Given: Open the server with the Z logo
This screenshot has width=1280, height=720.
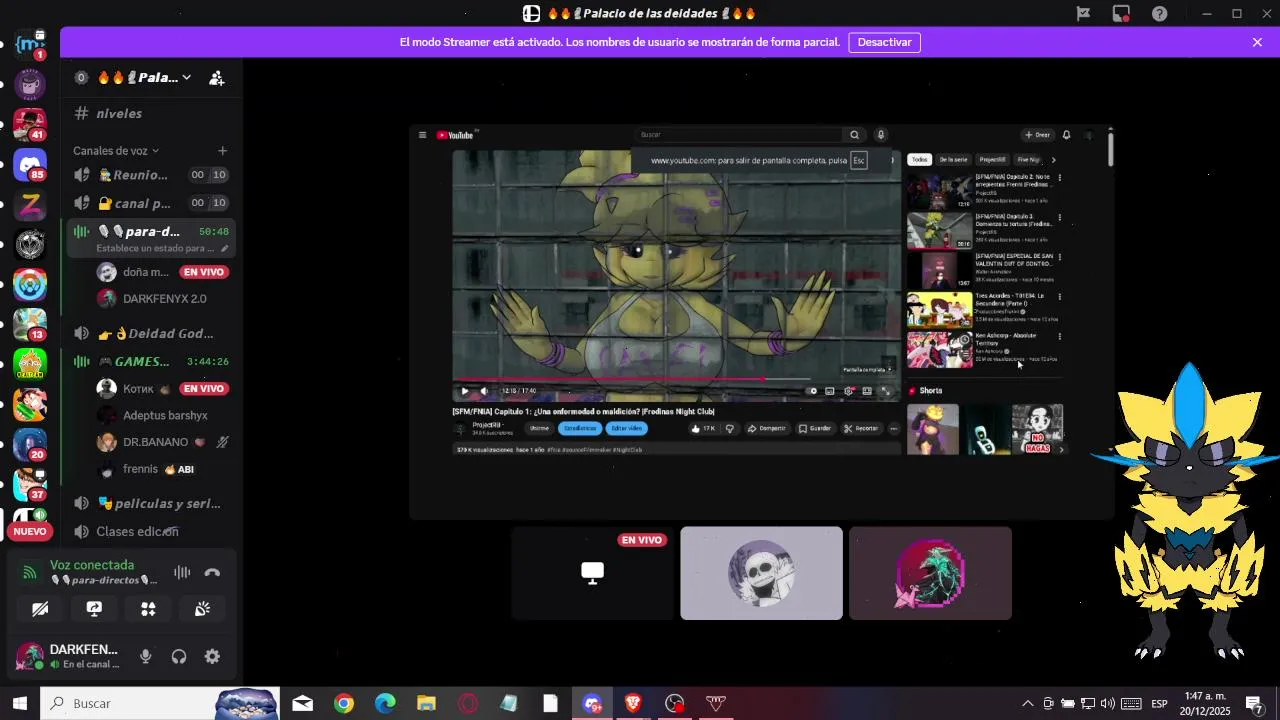Looking at the screenshot, I should point(30,205).
